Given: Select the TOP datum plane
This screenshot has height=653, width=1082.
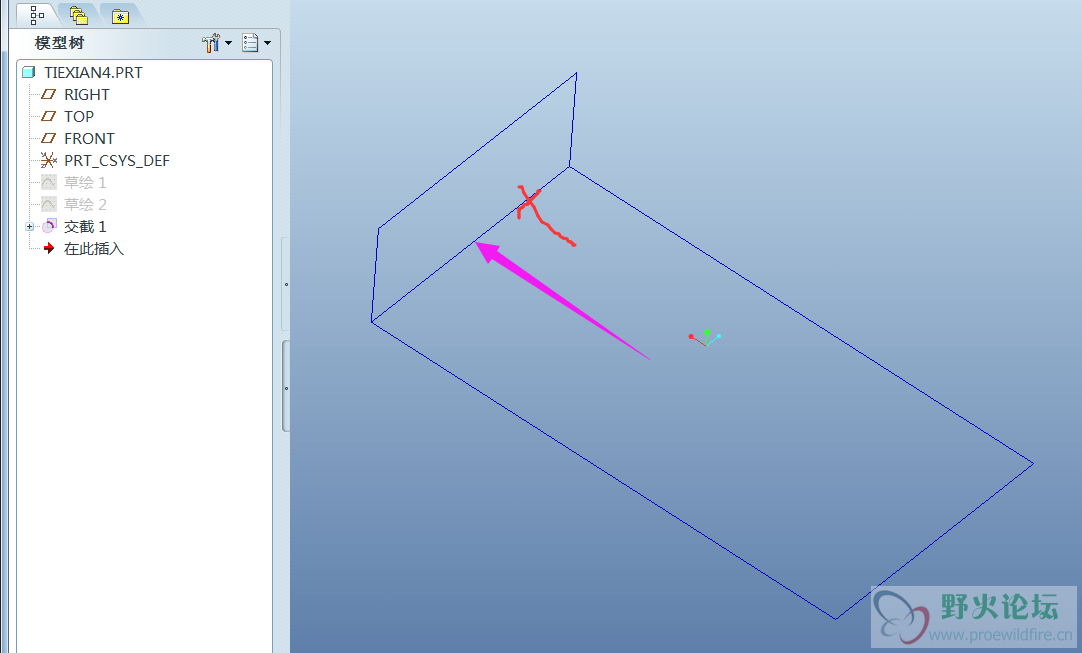Looking at the screenshot, I should [x=79, y=117].
